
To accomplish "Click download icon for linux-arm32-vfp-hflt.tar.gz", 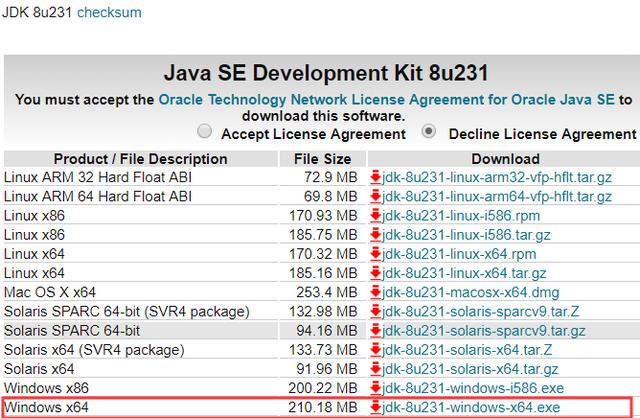I will coord(375,178).
